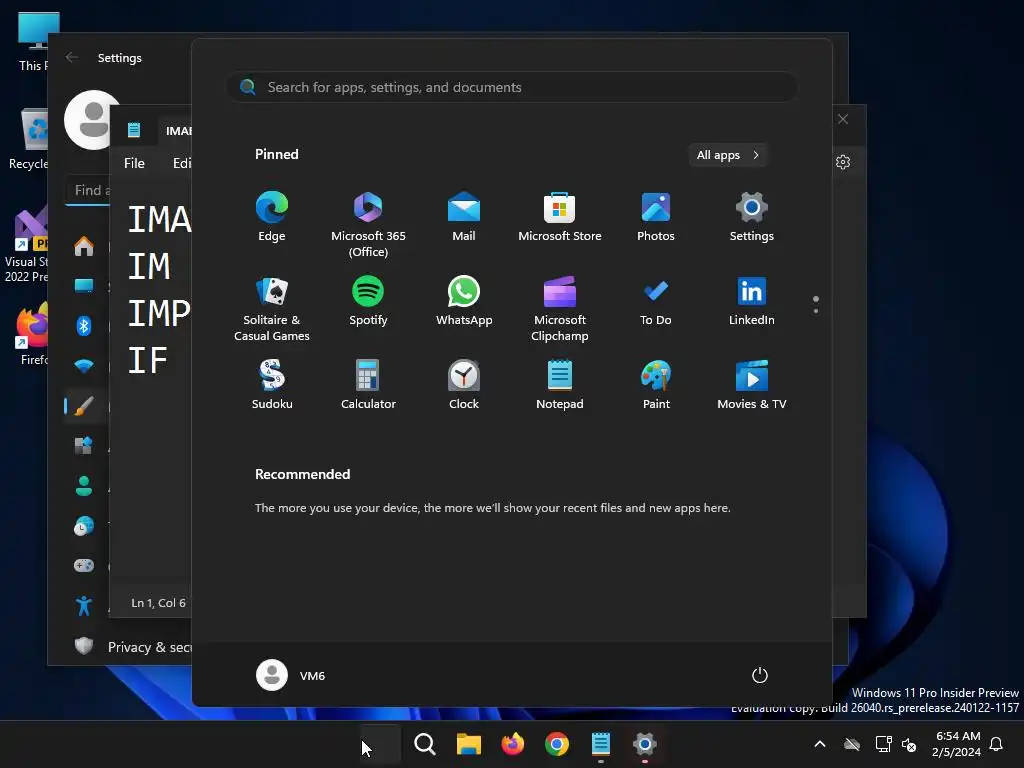Image resolution: width=1024 pixels, height=768 pixels.
Task: Open Edge from pinned apps
Action: (x=272, y=217)
